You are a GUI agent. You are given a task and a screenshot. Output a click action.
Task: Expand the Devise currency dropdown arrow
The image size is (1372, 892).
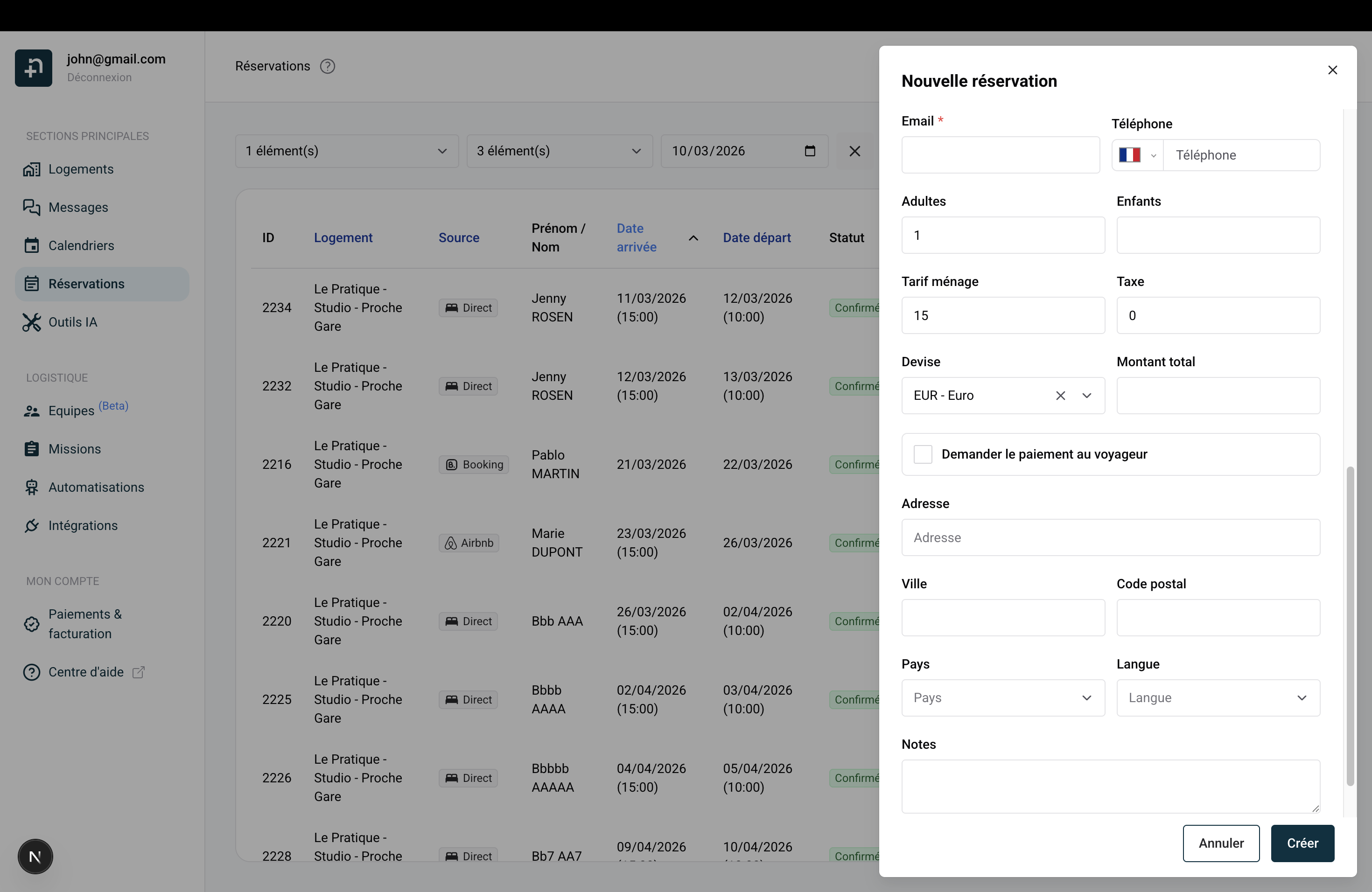click(1087, 396)
